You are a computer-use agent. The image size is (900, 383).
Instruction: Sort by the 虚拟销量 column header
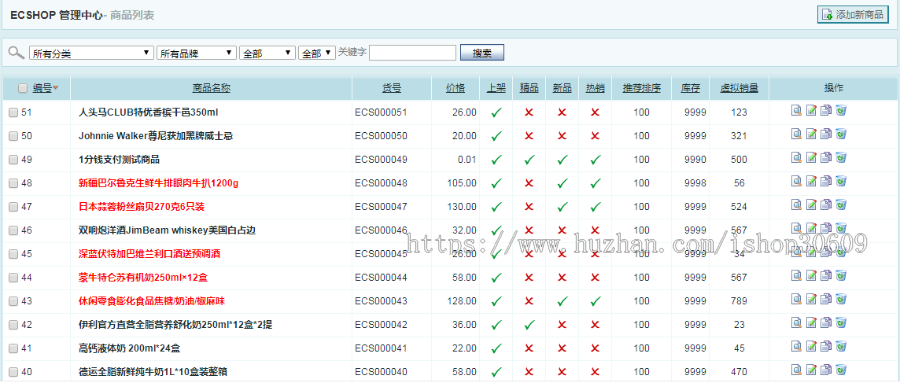click(x=739, y=88)
